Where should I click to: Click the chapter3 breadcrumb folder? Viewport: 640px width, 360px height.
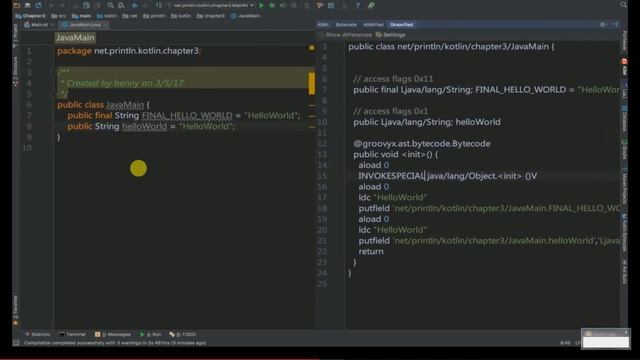211,16
